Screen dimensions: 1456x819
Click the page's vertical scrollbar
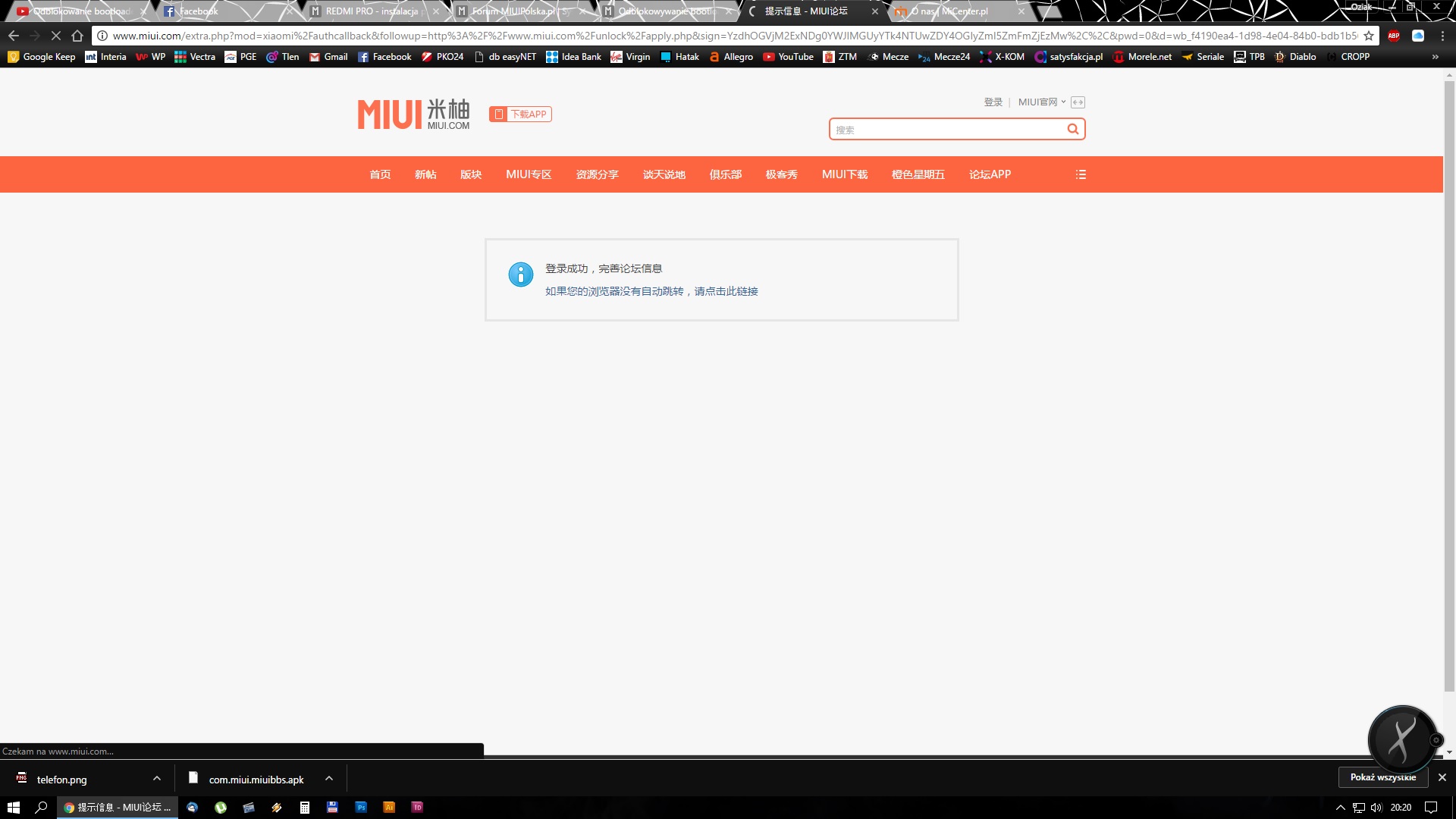coord(1449,379)
